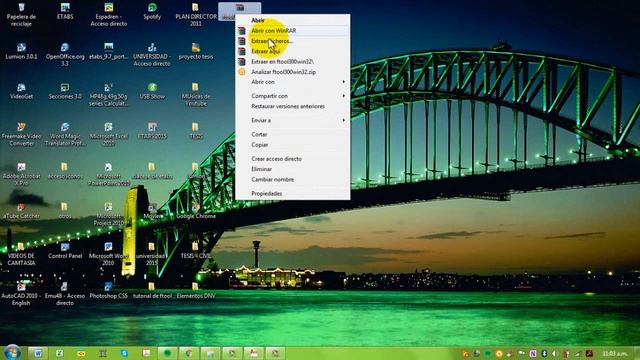The height and width of the screenshot is (360, 640).
Task: Choose 'Abrir con WinRAR' from the menu
Action: coord(292,31)
